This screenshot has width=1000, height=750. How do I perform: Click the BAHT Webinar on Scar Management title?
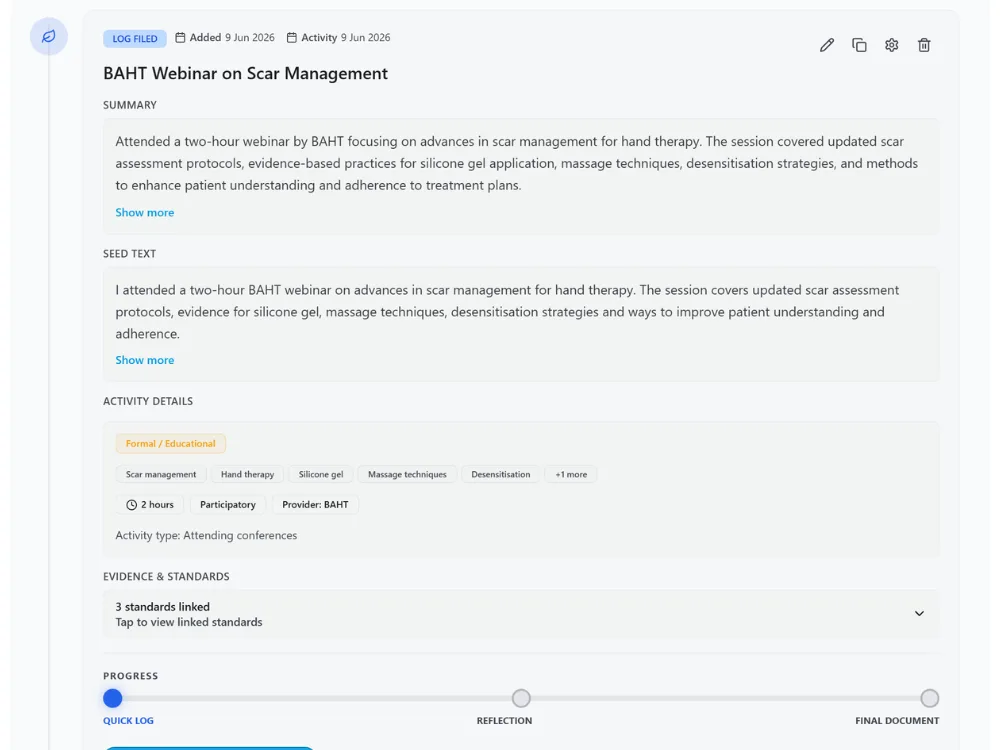[x=246, y=73]
